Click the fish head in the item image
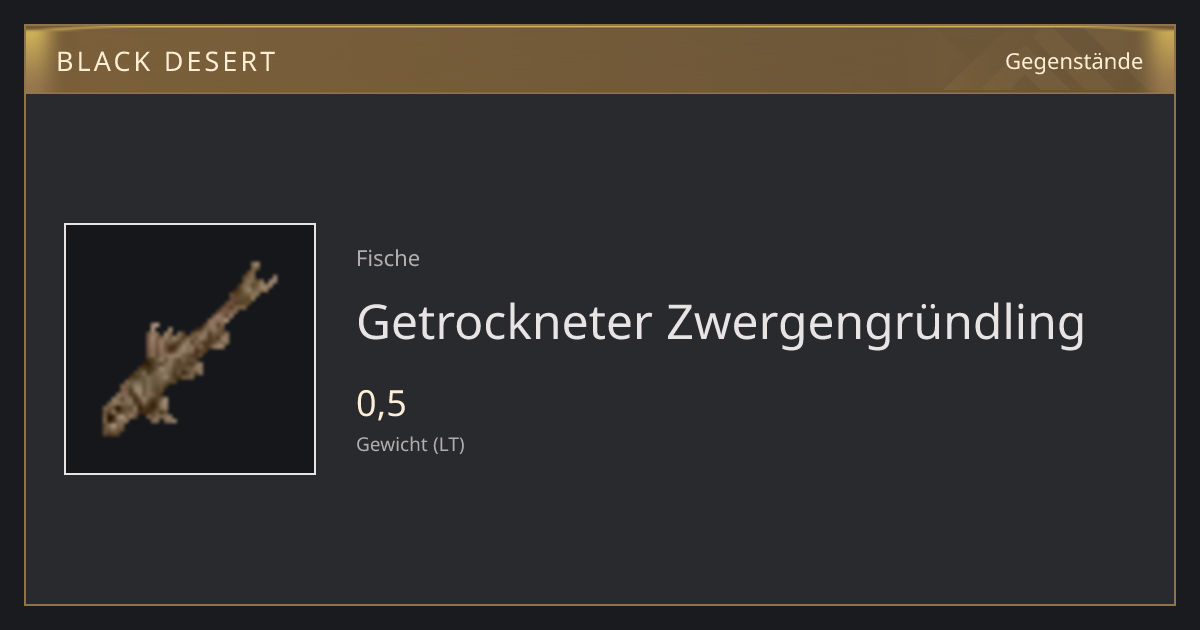 pos(118,413)
